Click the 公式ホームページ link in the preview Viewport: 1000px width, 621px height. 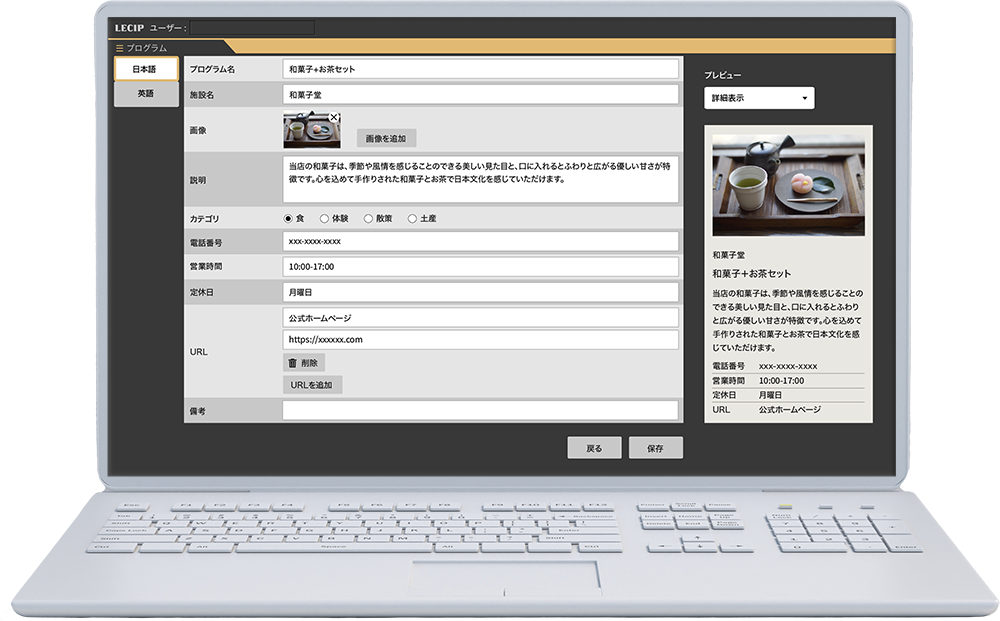pyautogui.click(x=790, y=409)
